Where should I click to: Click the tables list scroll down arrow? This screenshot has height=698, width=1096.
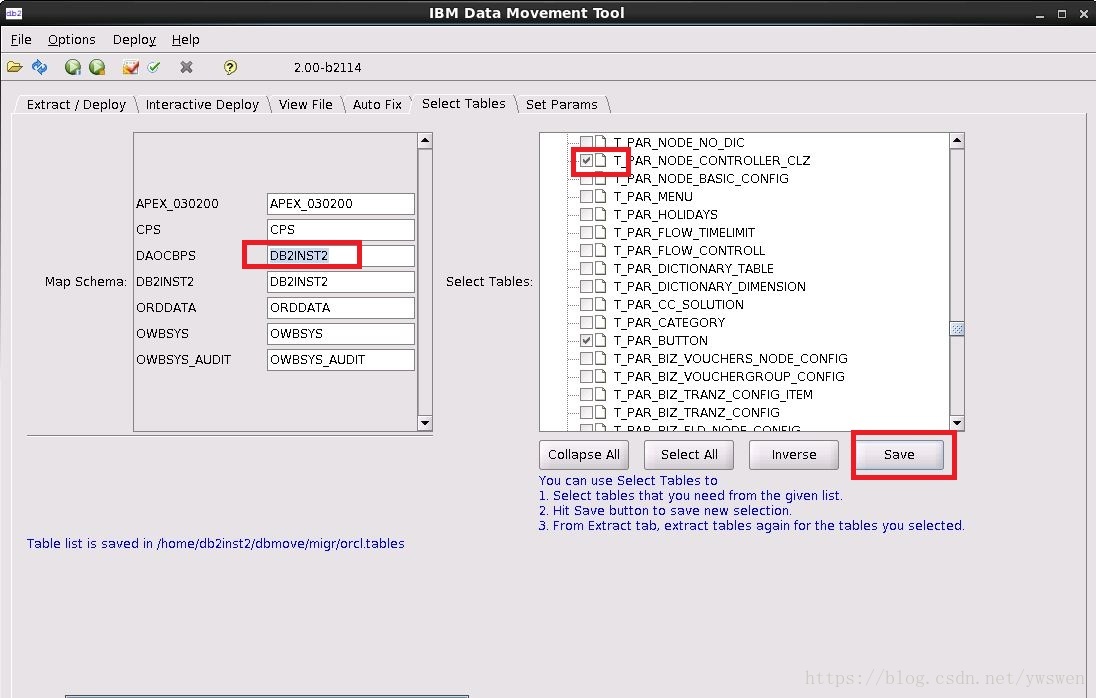(957, 423)
